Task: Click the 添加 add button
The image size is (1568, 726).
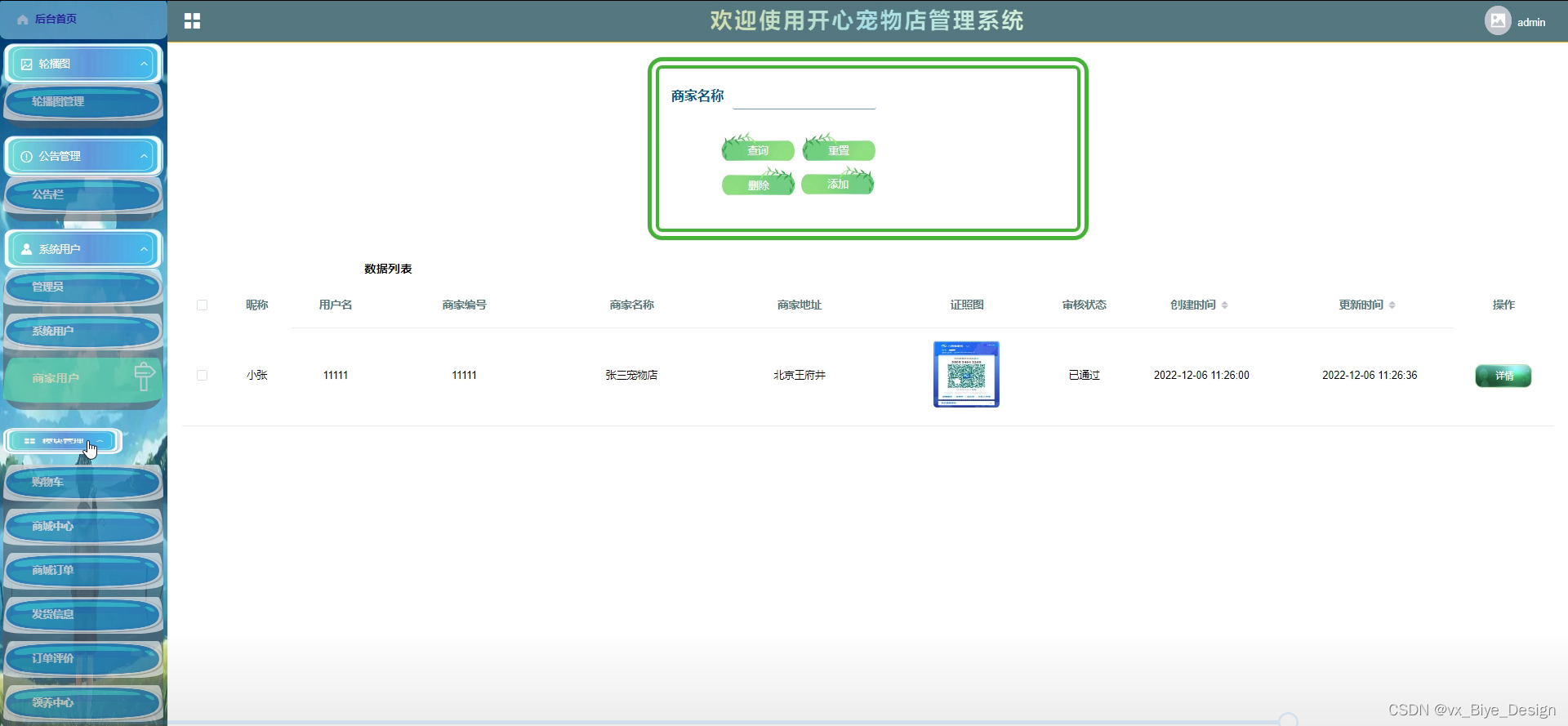Action: coord(838,185)
